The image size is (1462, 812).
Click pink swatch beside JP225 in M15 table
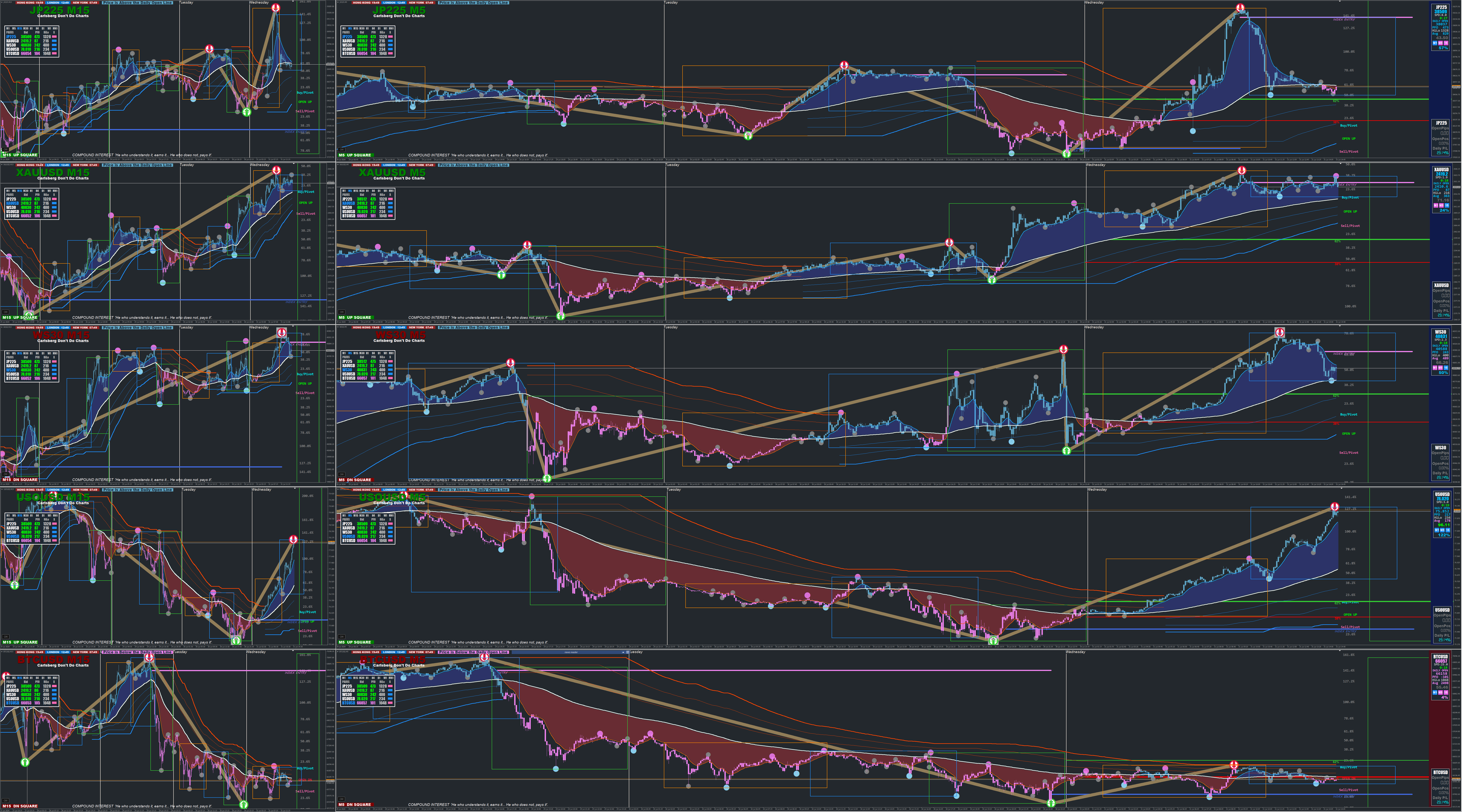[54, 37]
